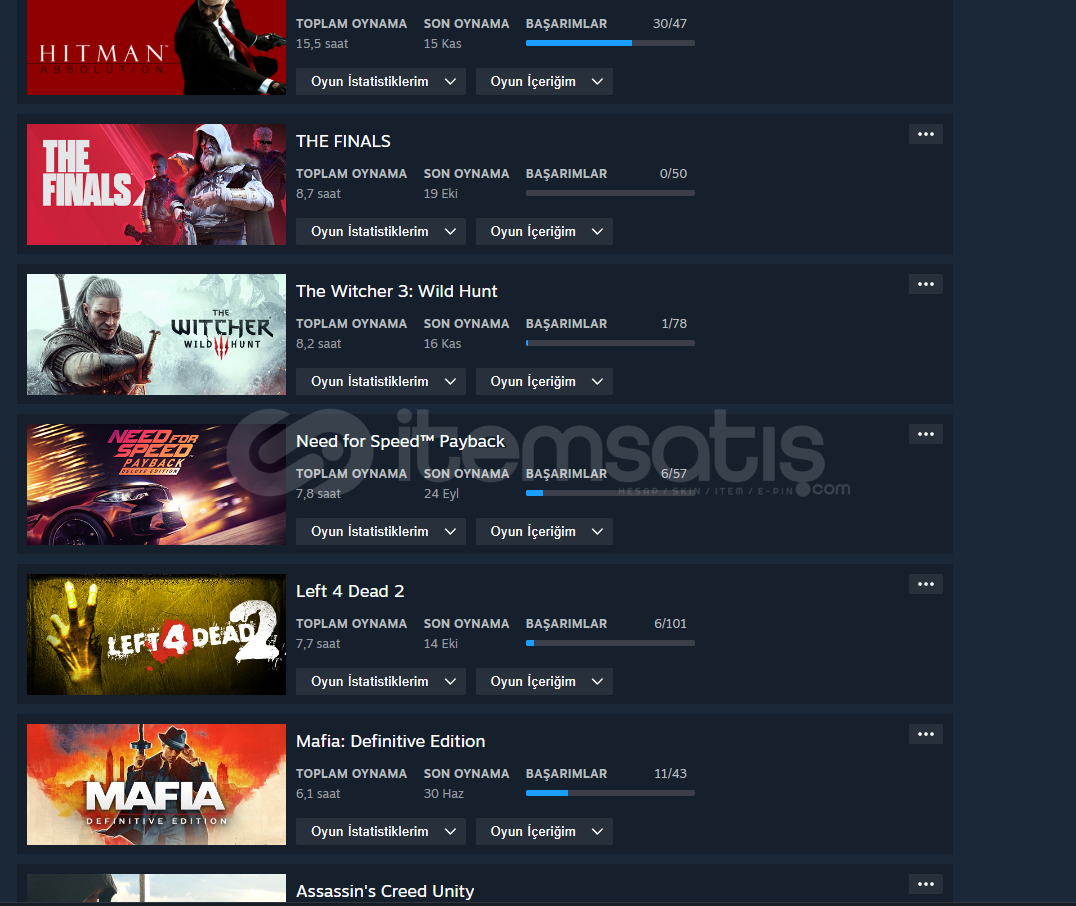The image size is (1076, 906).
Task: Select The Witcher 3 cover thumbnail
Action: coord(156,334)
